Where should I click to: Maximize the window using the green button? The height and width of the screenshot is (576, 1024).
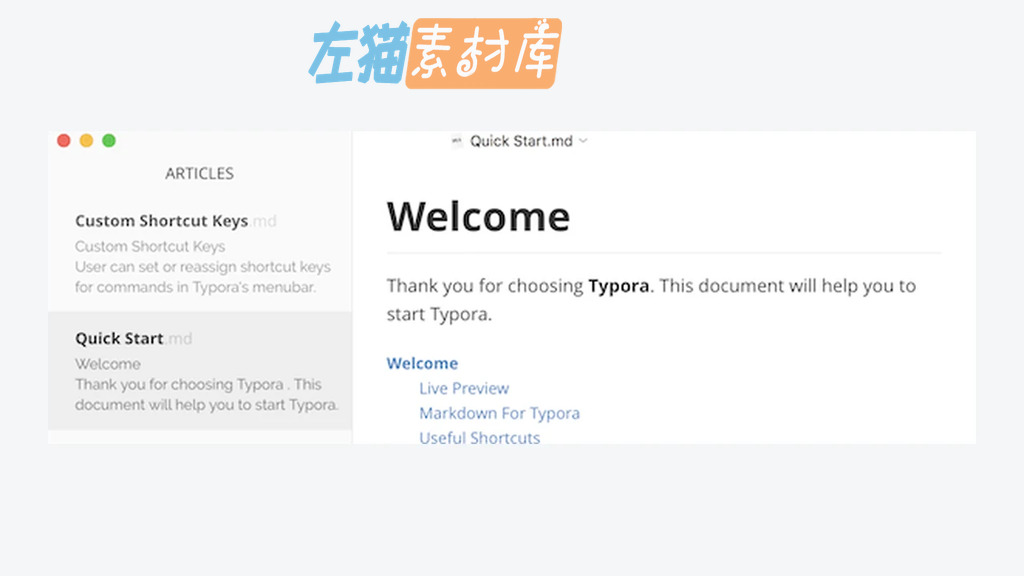109,140
